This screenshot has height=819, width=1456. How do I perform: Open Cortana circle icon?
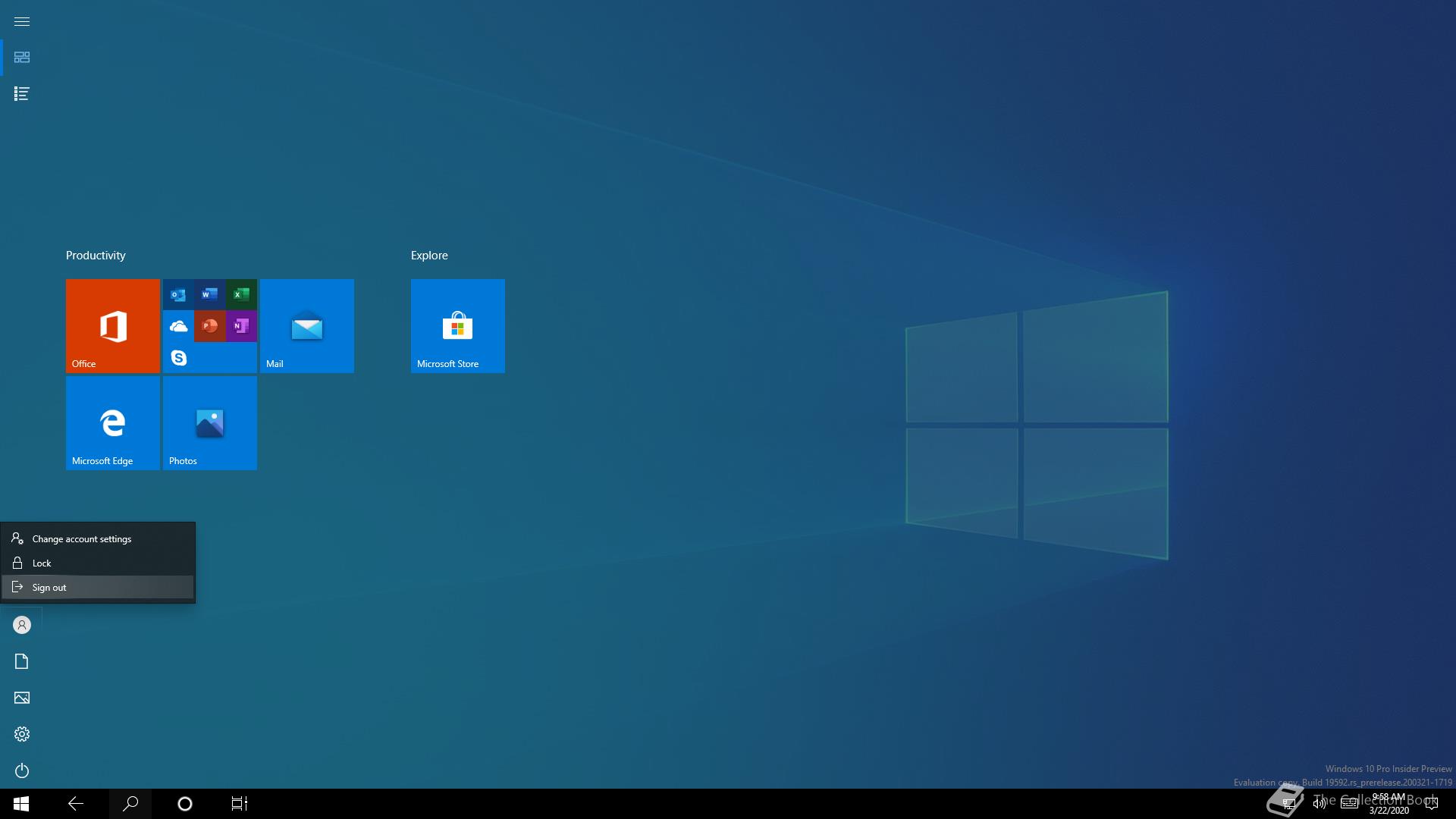[185, 804]
